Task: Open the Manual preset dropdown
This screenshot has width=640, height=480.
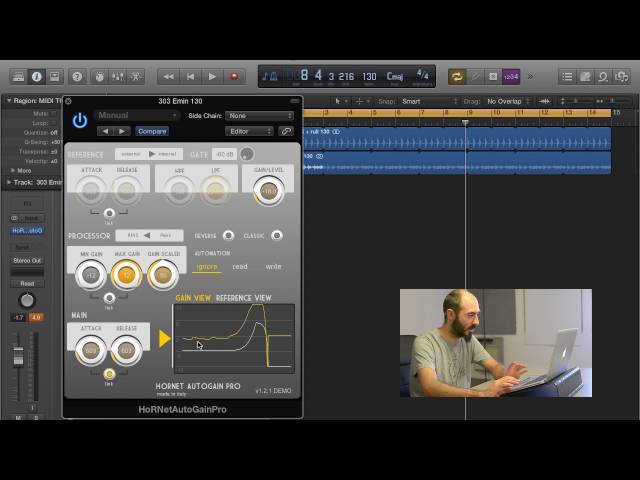Action: point(137,116)
